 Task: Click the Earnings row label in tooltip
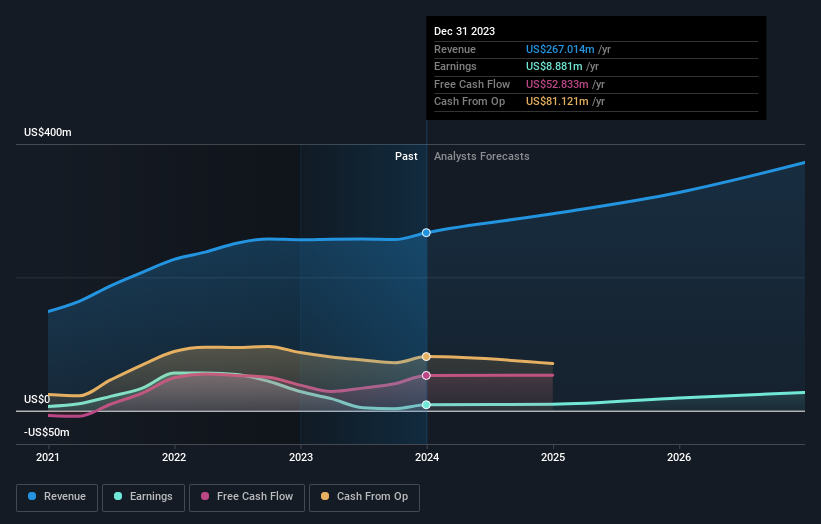[x=455, y=66]
